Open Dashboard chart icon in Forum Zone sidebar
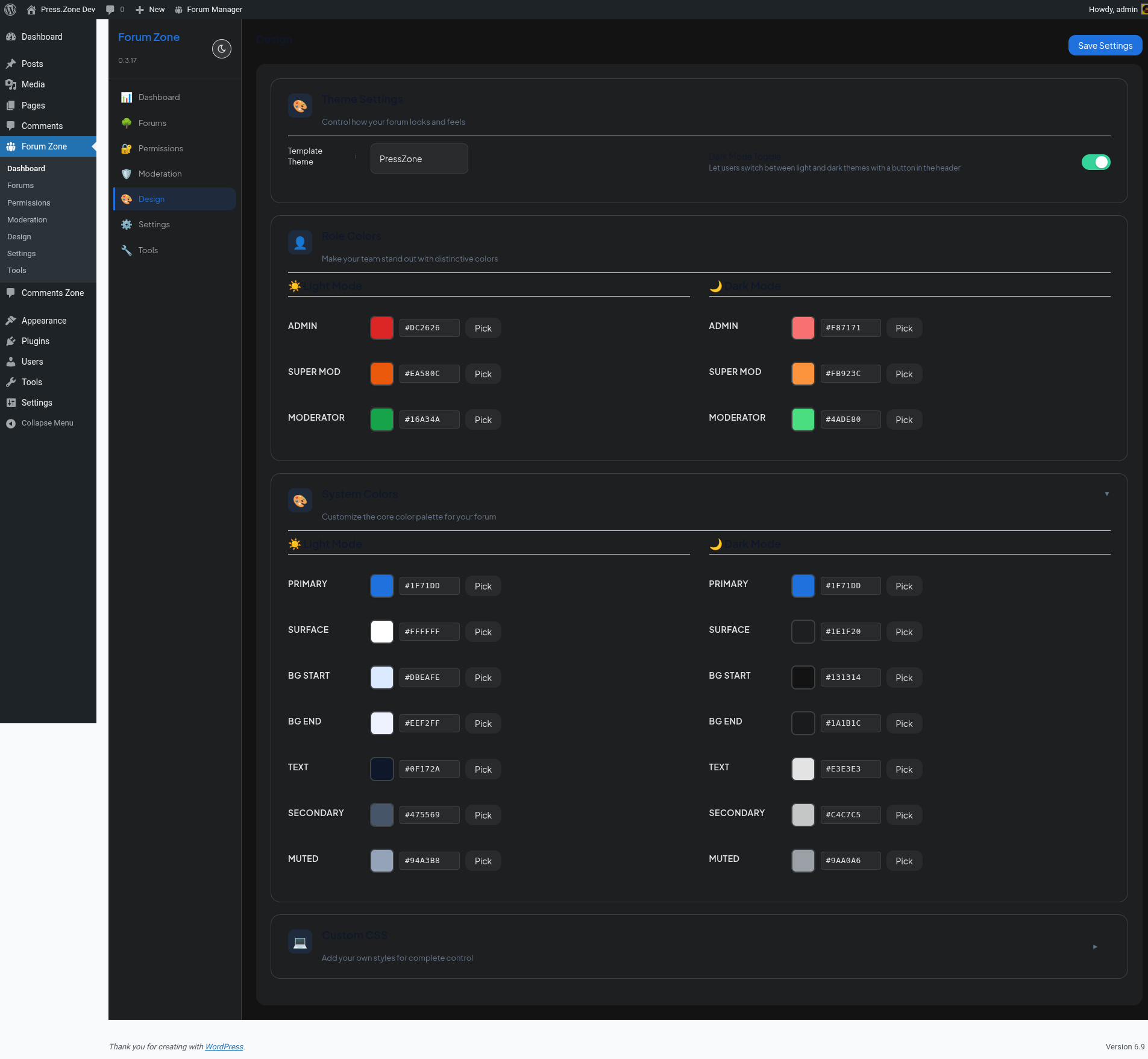The height and width of the screenshot is (1059, 1148). 127,98
